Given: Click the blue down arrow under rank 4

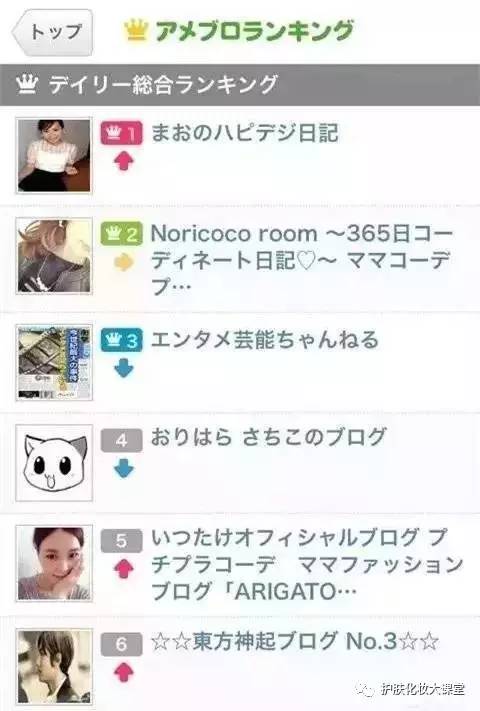Looking at the screenshot, I should point(124,468).
